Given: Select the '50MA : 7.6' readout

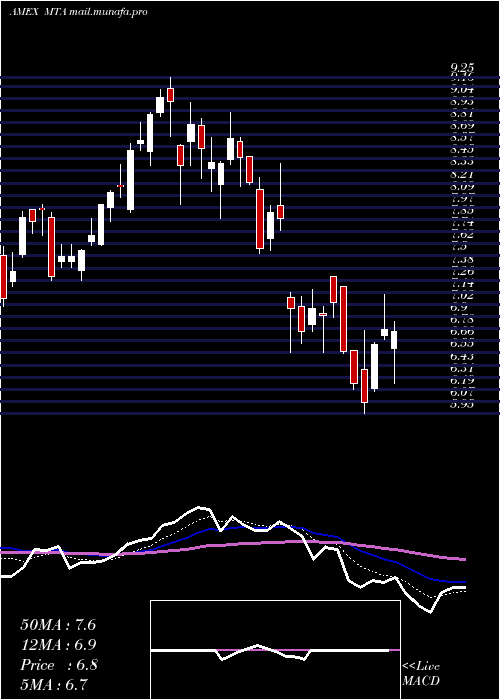Looking at the screenshot, I should (58, 625).
